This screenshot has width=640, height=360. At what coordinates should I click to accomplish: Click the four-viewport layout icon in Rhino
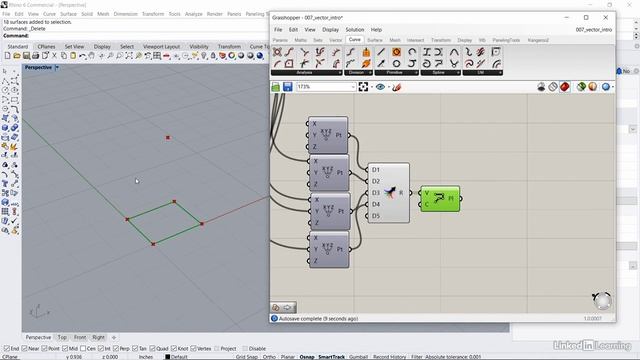point(157,56)
